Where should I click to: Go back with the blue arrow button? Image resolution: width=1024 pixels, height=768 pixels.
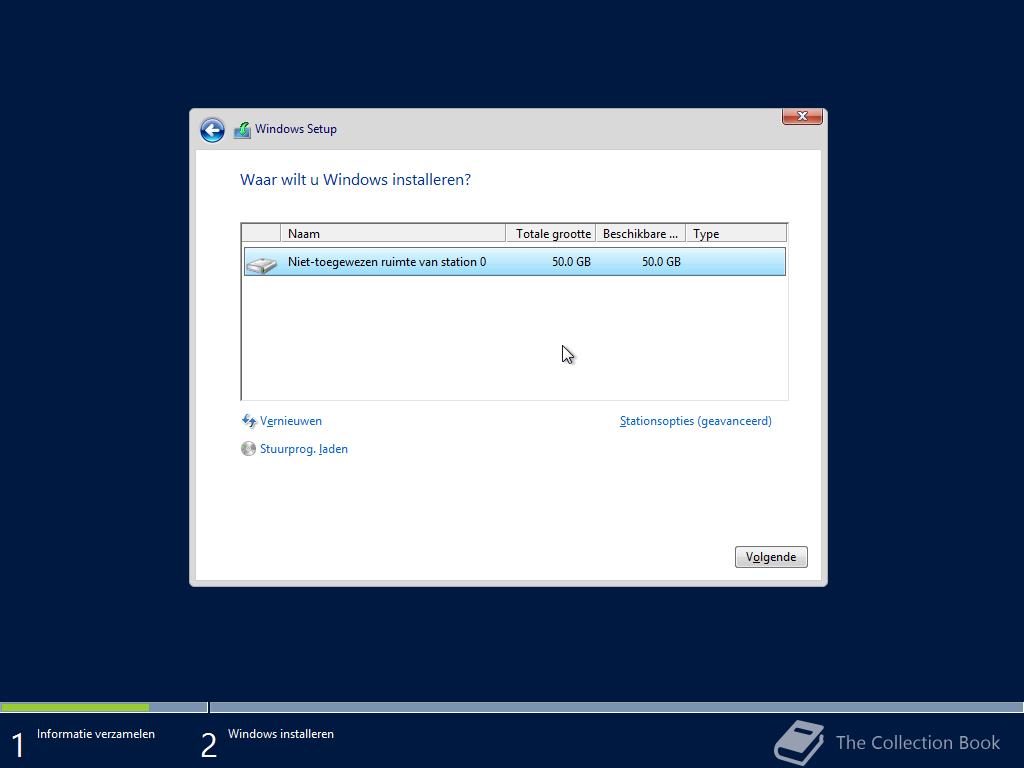(212, 130)
